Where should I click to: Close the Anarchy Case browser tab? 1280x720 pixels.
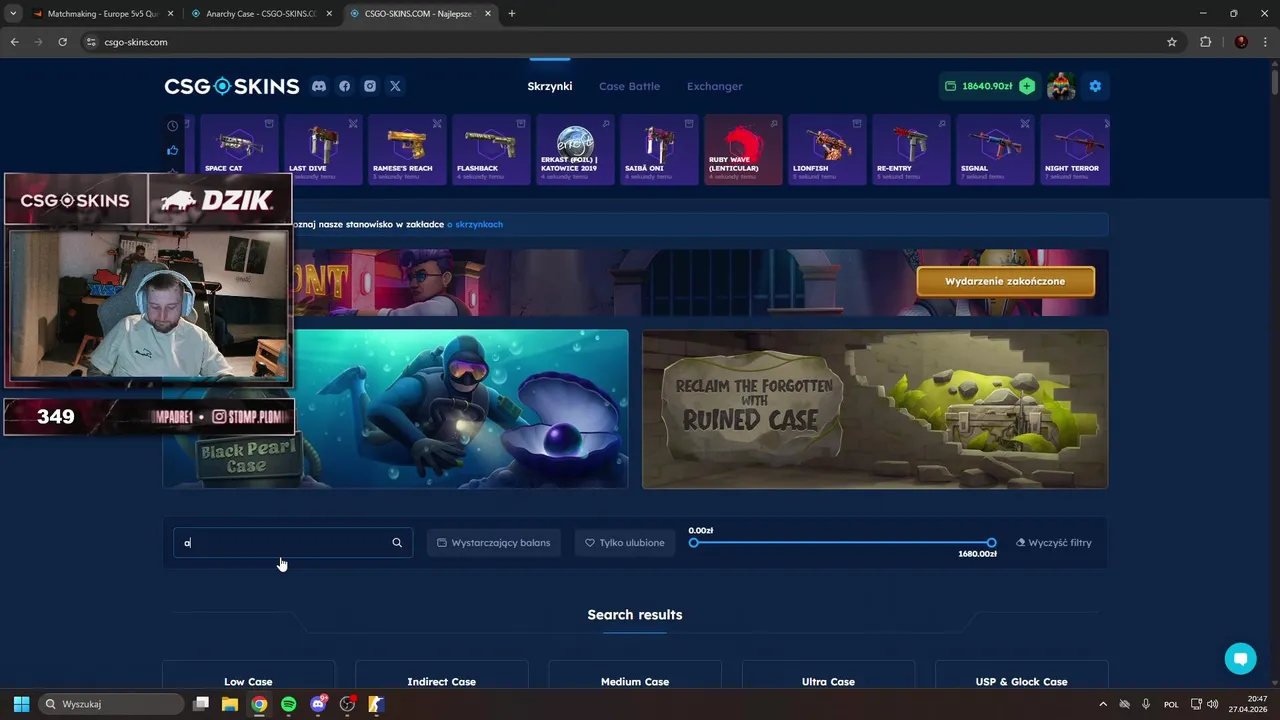click(x=328, y=14)
